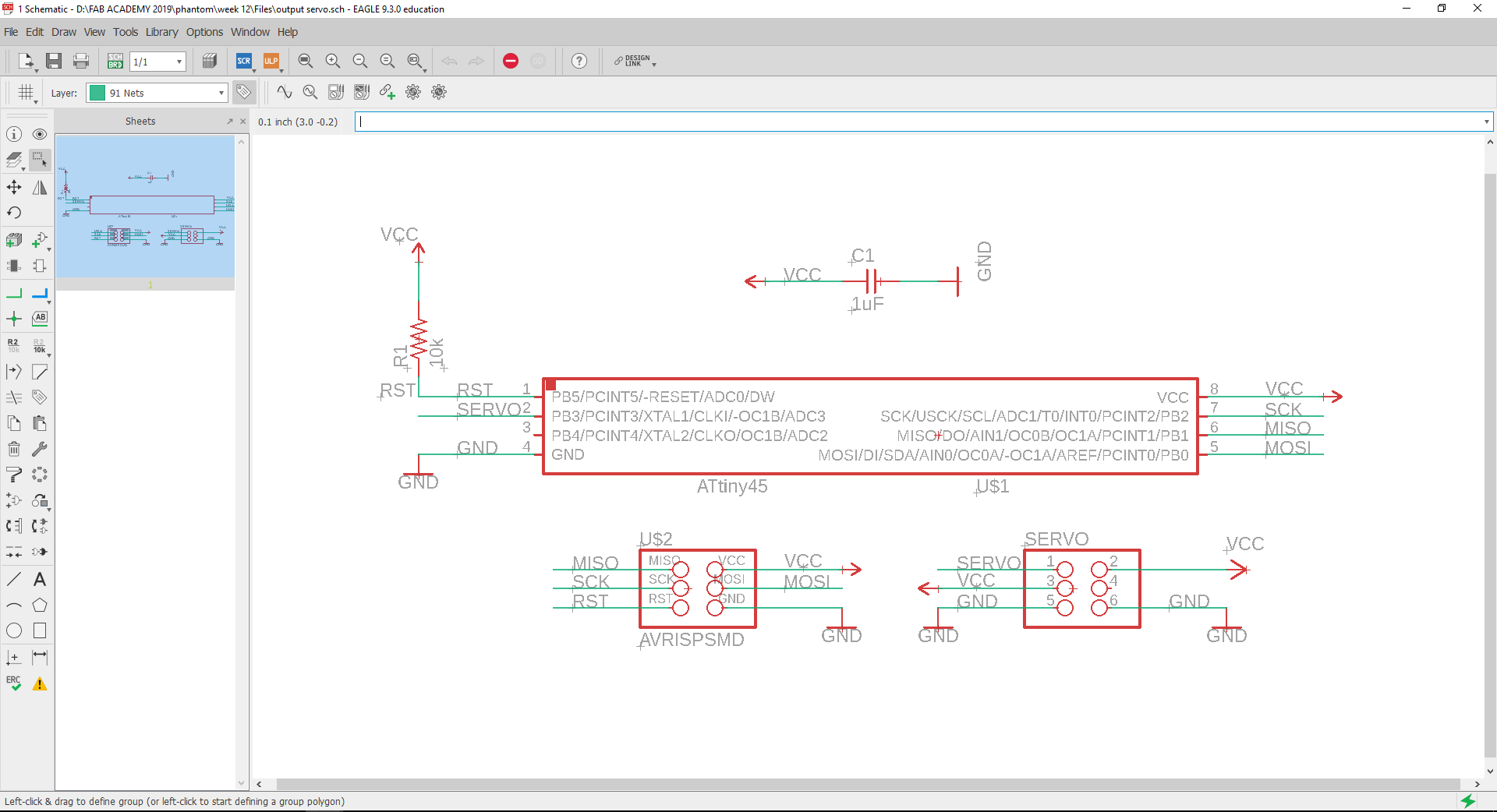
Task: Select the Move tool
Action: [x=14, y=187]
